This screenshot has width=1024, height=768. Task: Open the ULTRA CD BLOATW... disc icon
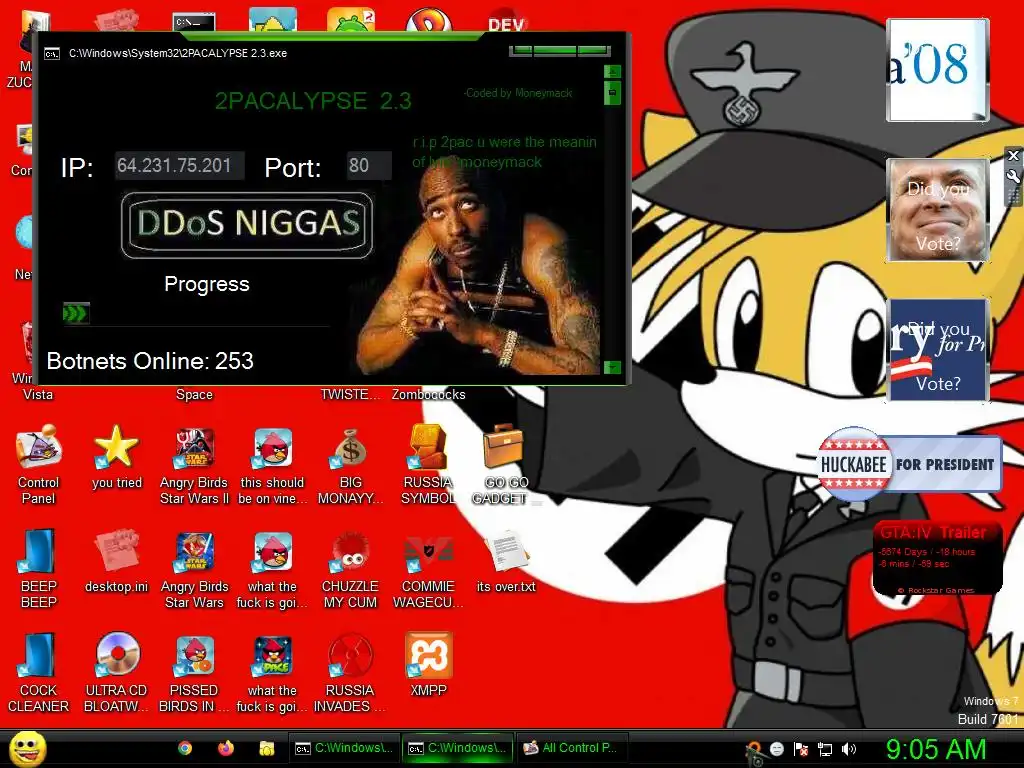click(116, 673)
